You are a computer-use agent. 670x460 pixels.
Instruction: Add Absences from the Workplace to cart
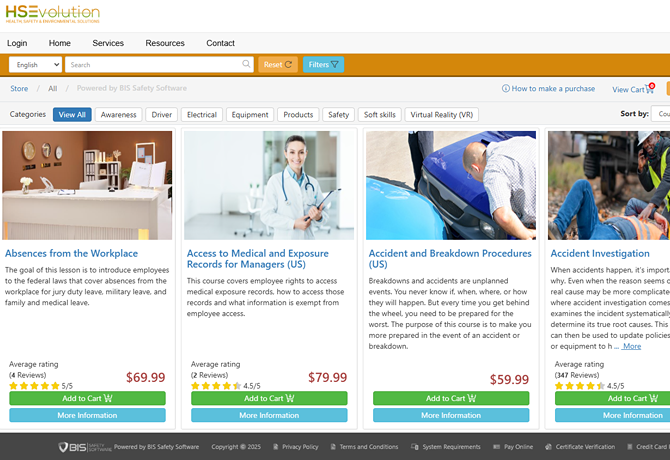point(87,398)
